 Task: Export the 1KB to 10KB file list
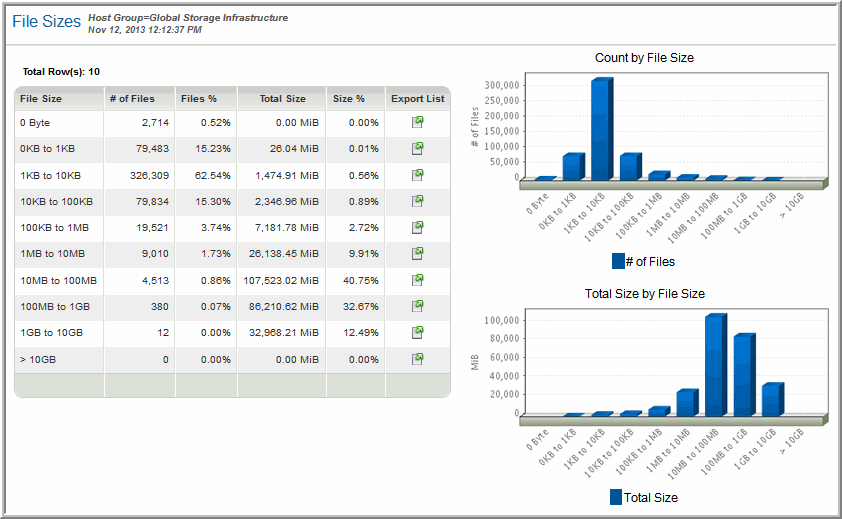[417, 175]
